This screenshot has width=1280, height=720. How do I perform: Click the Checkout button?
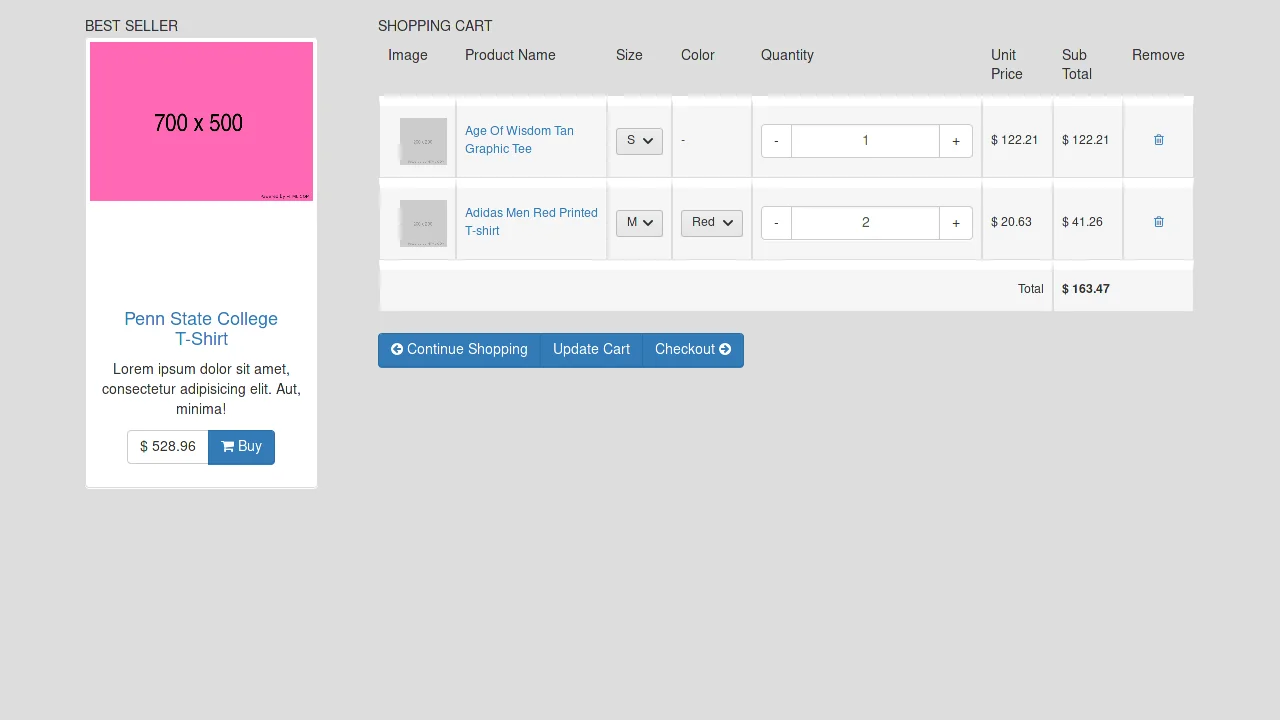click(692, 349)
